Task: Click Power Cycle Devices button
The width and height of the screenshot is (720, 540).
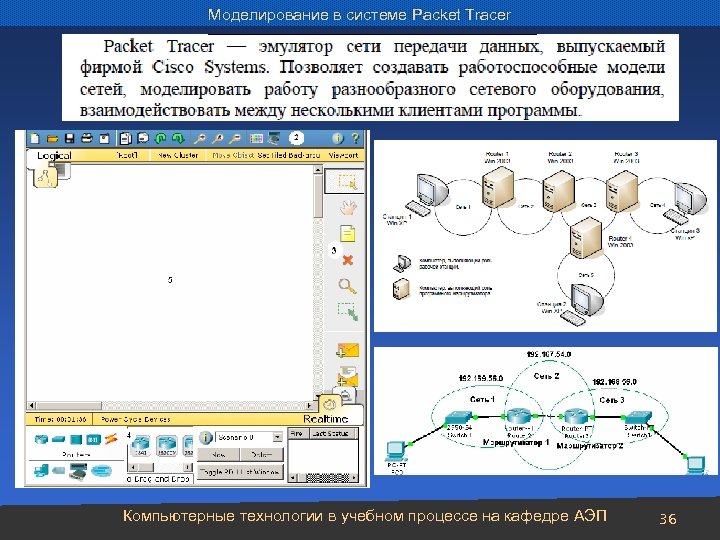Action: (135, 419)
